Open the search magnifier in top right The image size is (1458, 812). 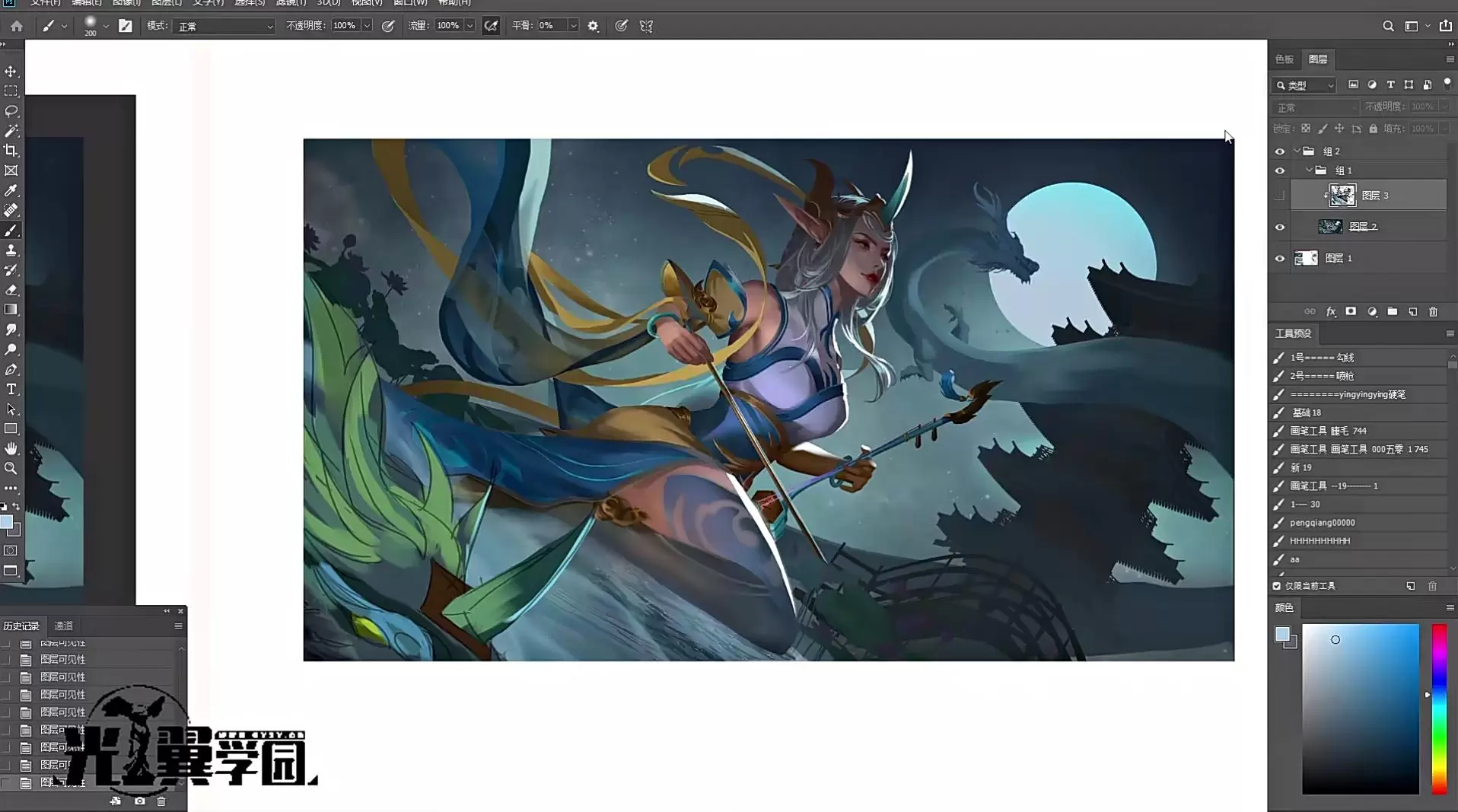tap(1388, 26)
